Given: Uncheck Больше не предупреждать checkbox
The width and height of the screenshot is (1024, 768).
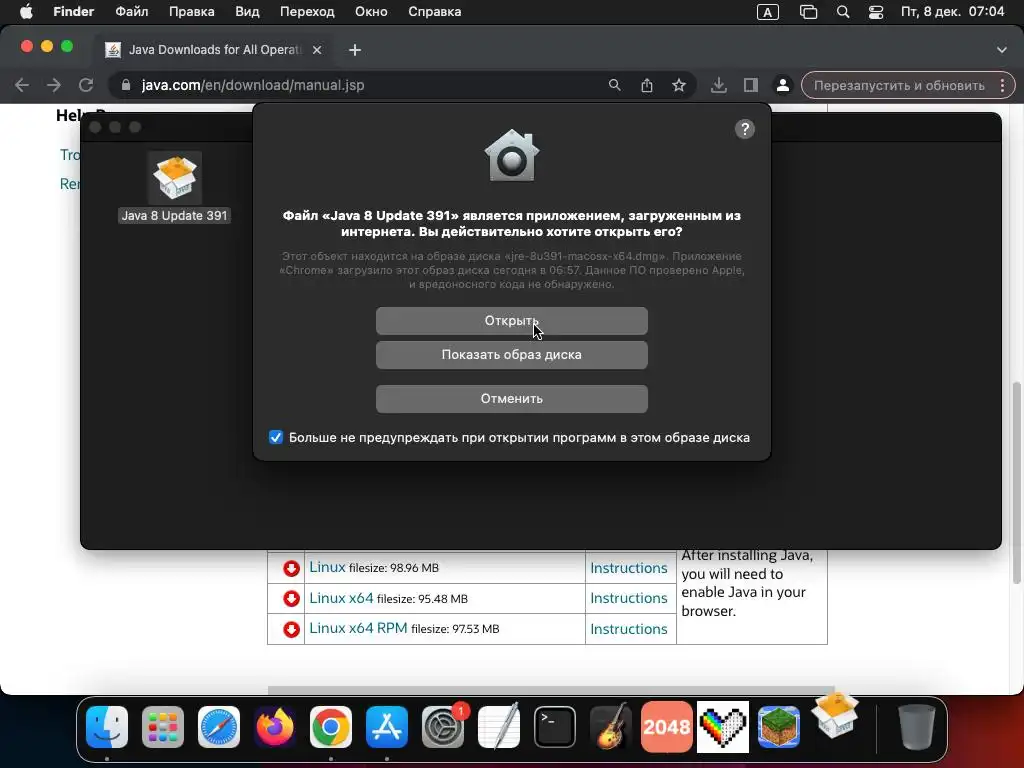Looking at the screenshot, I should coord(276,437).
